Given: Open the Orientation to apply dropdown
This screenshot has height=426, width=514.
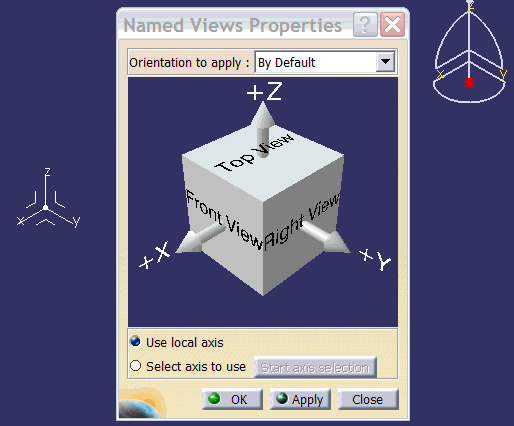Looking at the screenshot, I should 325,62.
